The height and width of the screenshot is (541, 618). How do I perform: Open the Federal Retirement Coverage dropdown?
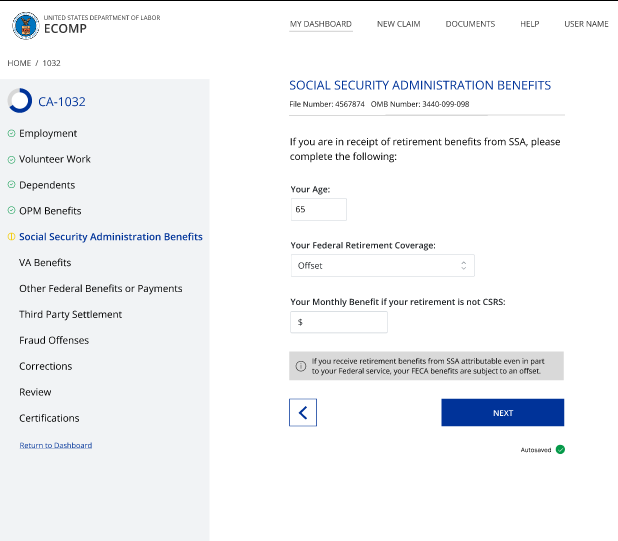[382, 265]
